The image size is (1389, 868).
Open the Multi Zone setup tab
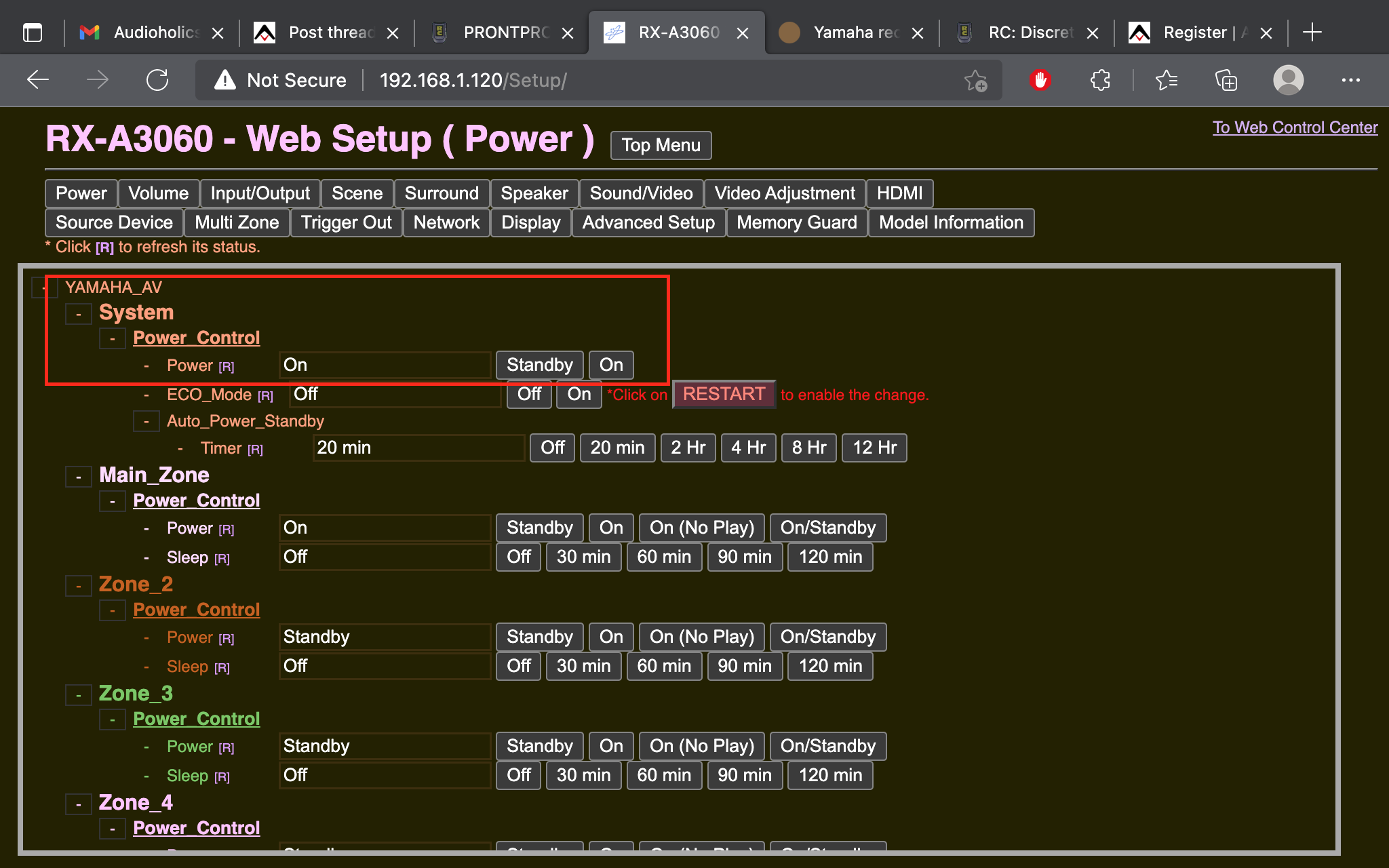coord(237,222)
